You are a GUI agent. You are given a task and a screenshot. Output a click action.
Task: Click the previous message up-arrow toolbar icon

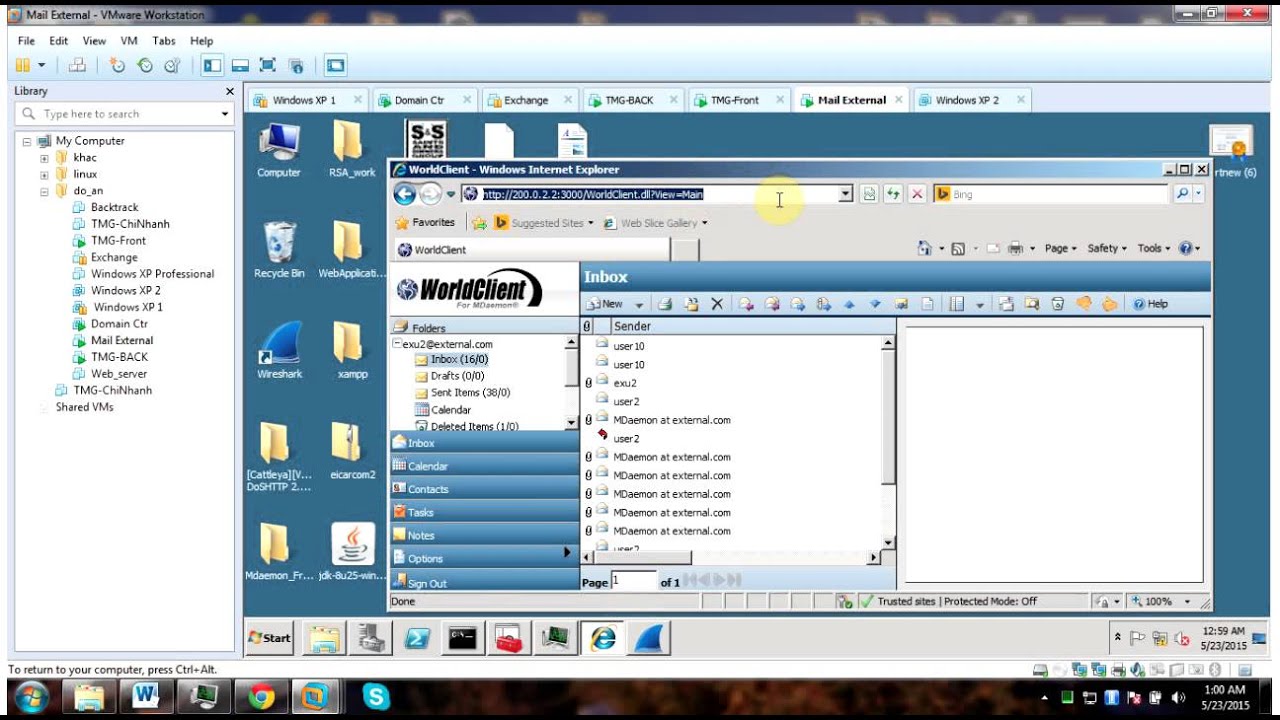tap(850, 304)
